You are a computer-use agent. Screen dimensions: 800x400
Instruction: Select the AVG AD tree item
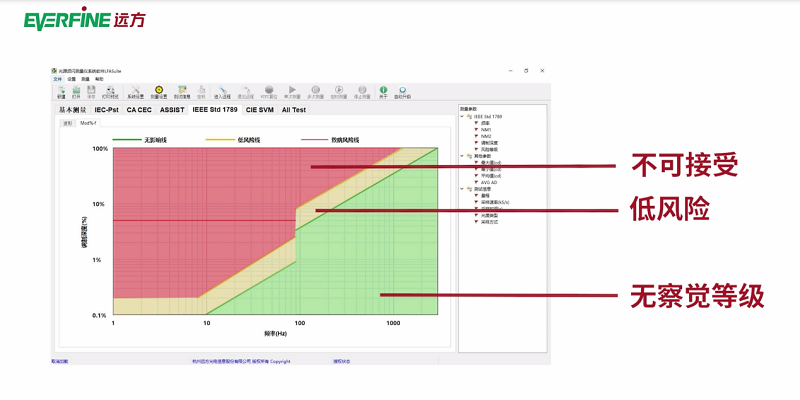487,181
